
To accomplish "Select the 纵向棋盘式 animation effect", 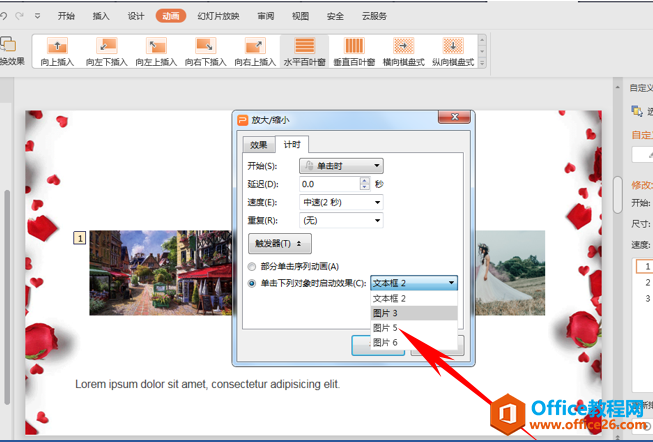I will click(452, 52).
